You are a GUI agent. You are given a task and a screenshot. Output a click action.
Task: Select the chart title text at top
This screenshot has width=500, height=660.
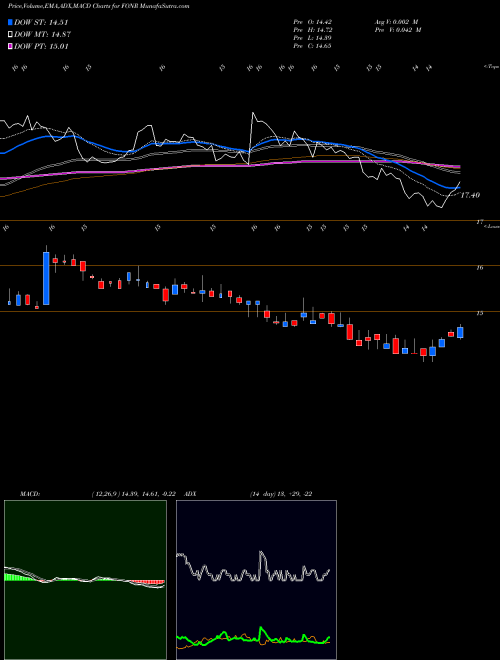click(x=98, y=6)
